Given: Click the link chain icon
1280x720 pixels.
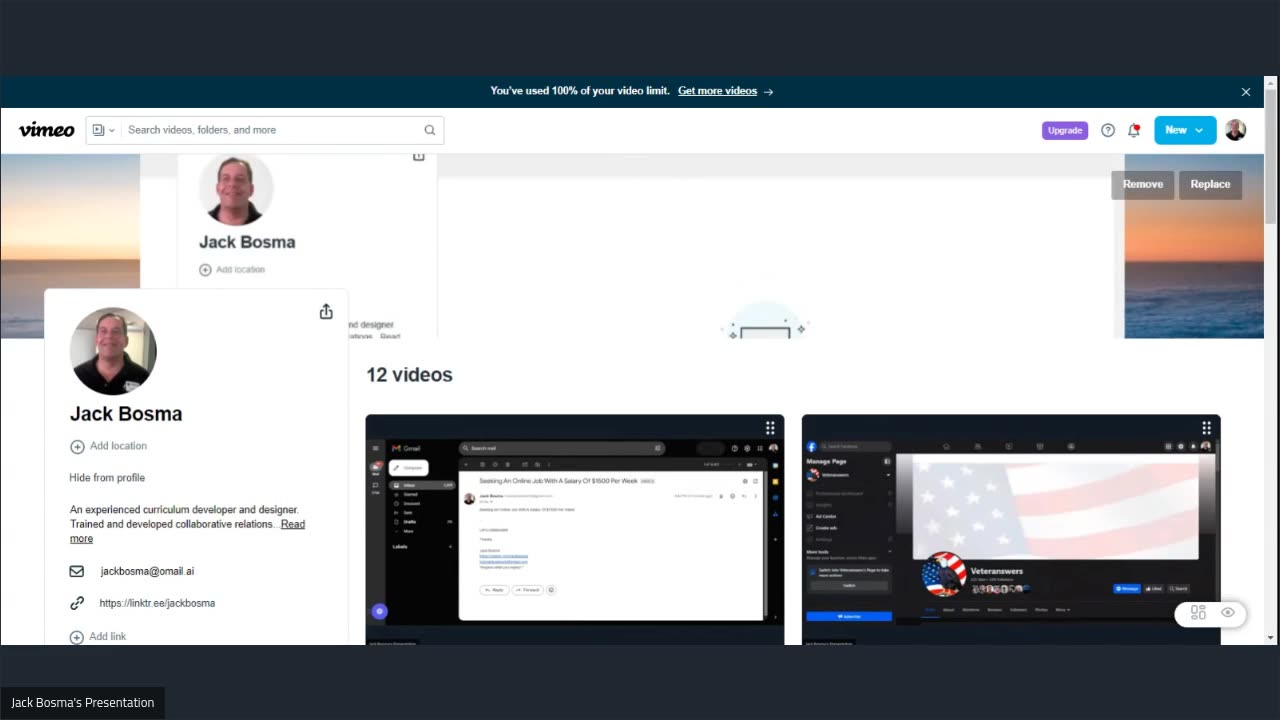Looking at the screenshot, I should (x=77, y=603).
